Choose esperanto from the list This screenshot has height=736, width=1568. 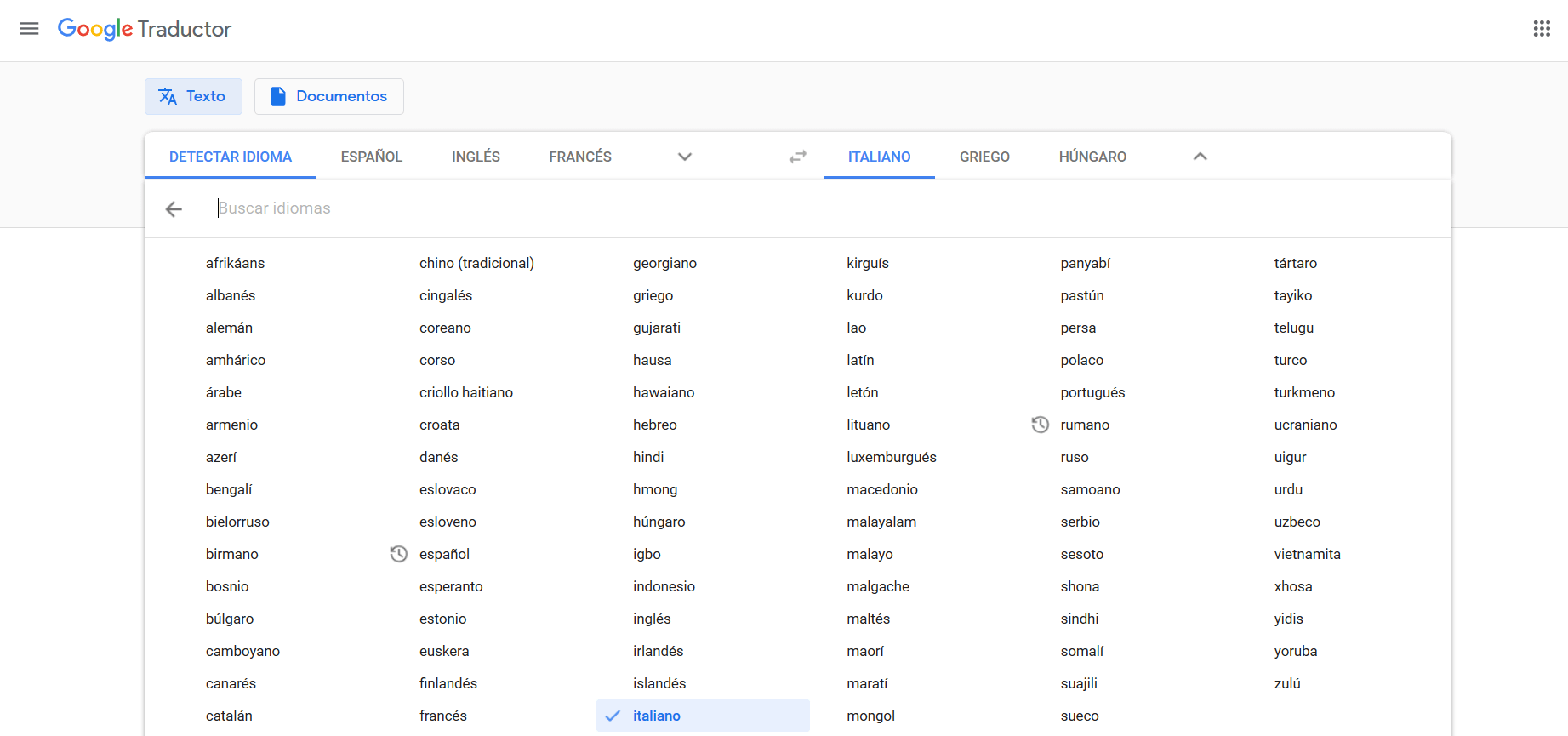pyautogui.click(x=451, y=586)
